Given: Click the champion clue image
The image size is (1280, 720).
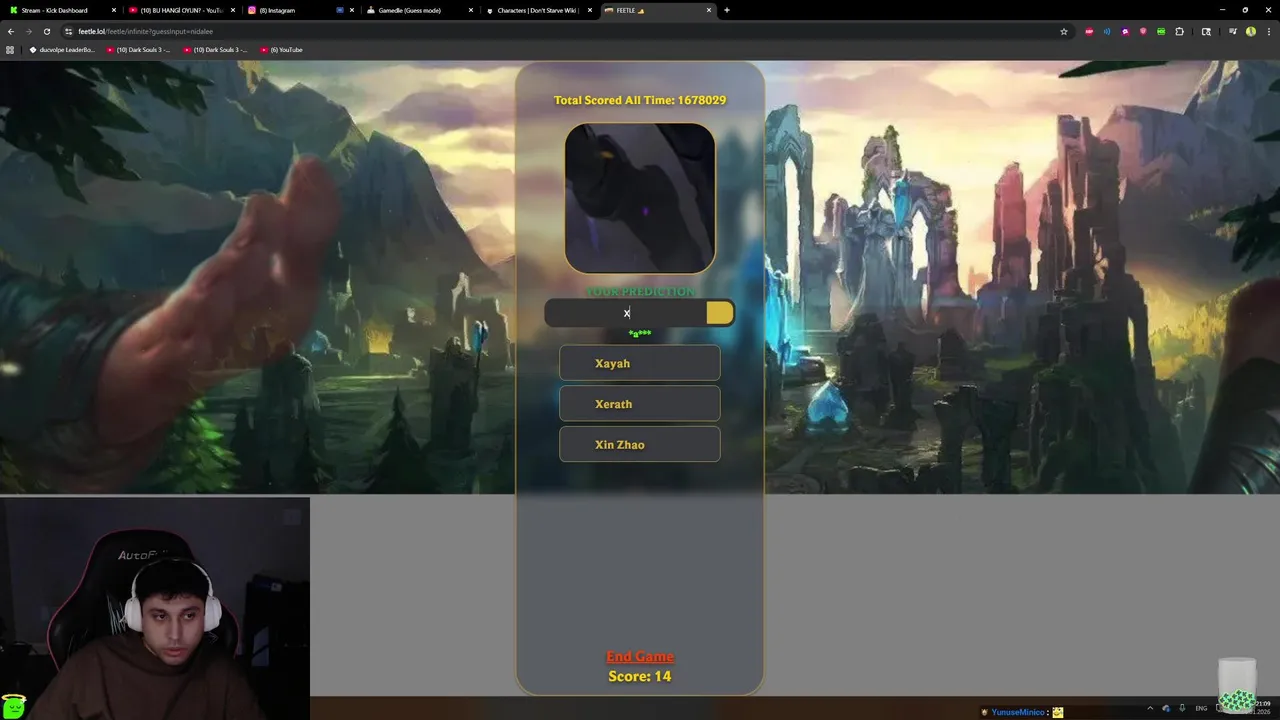Looking at the screenshot, I should pos(640,198).
